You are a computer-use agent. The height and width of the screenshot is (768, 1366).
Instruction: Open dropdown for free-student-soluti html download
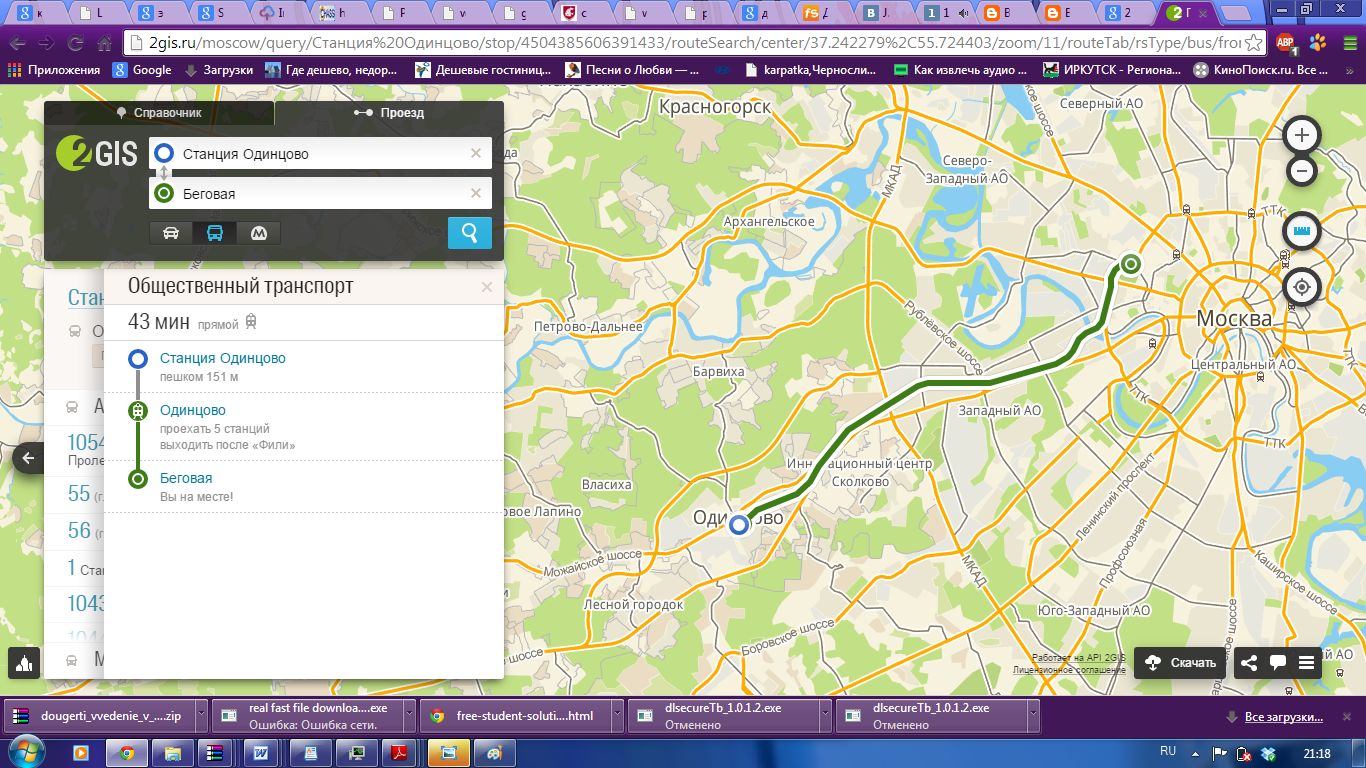[x=617, y=716]
